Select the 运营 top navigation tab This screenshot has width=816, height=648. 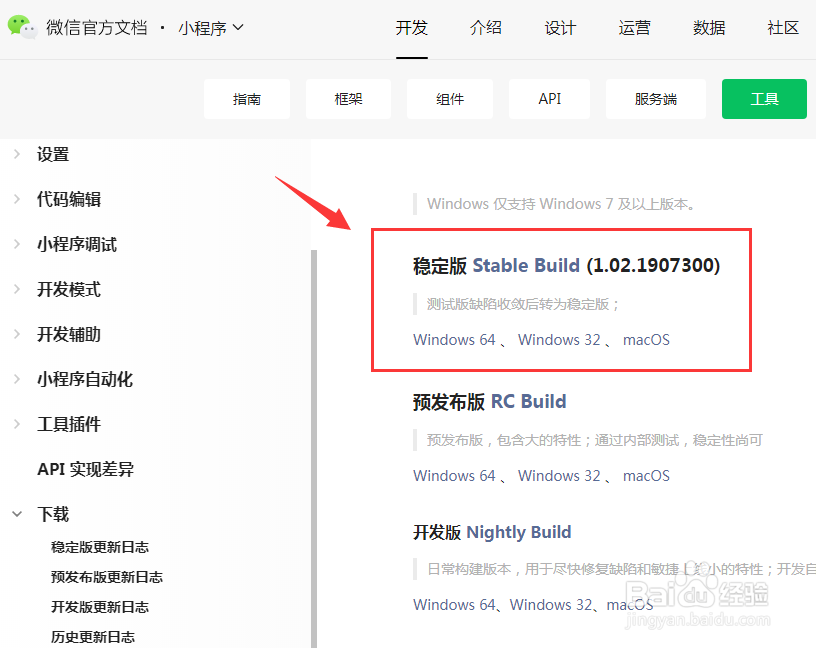point(634,28)
